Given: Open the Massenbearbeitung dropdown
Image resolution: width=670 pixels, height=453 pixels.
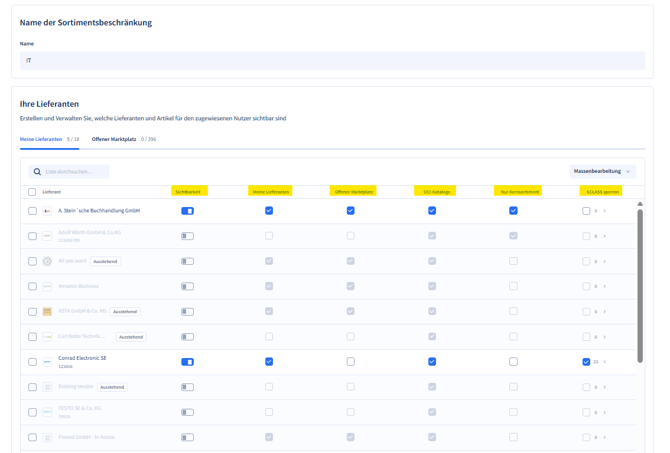Looking at the screenshot, I should point(602,172).
